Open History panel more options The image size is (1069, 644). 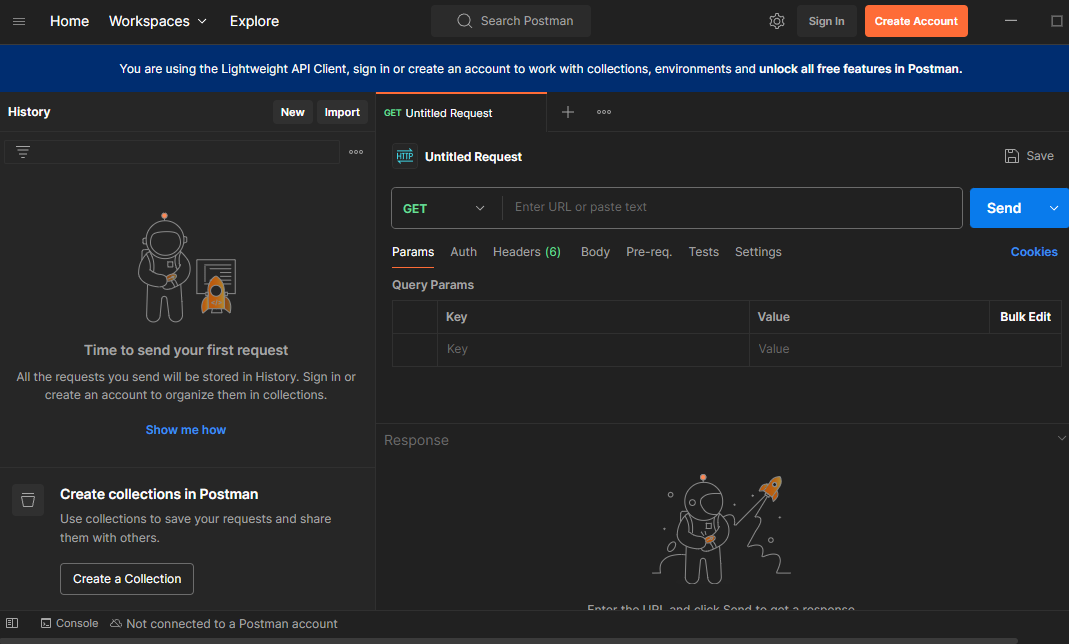[x=356, y=152]
